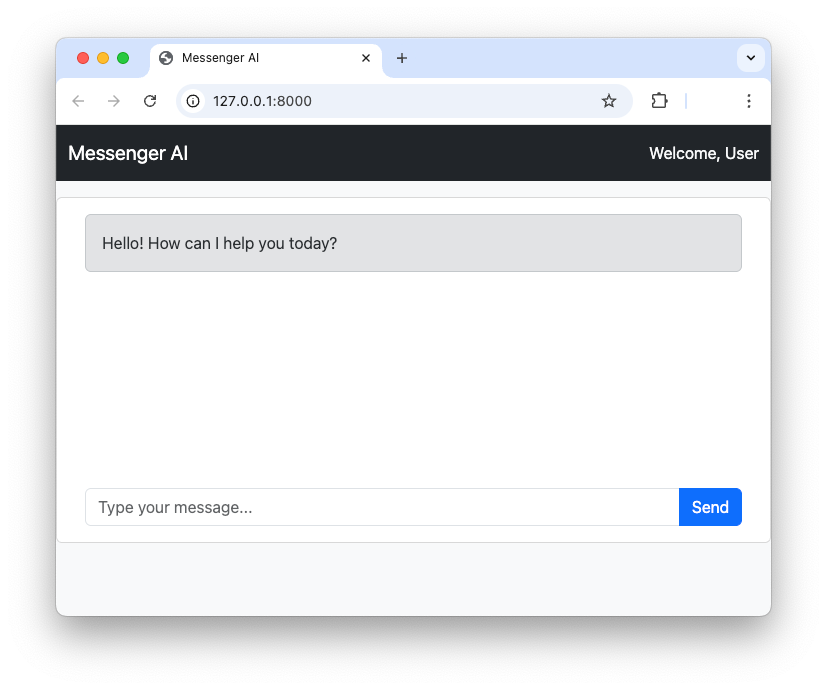
Task: Select the greeting message bubble
Action: 413,243
